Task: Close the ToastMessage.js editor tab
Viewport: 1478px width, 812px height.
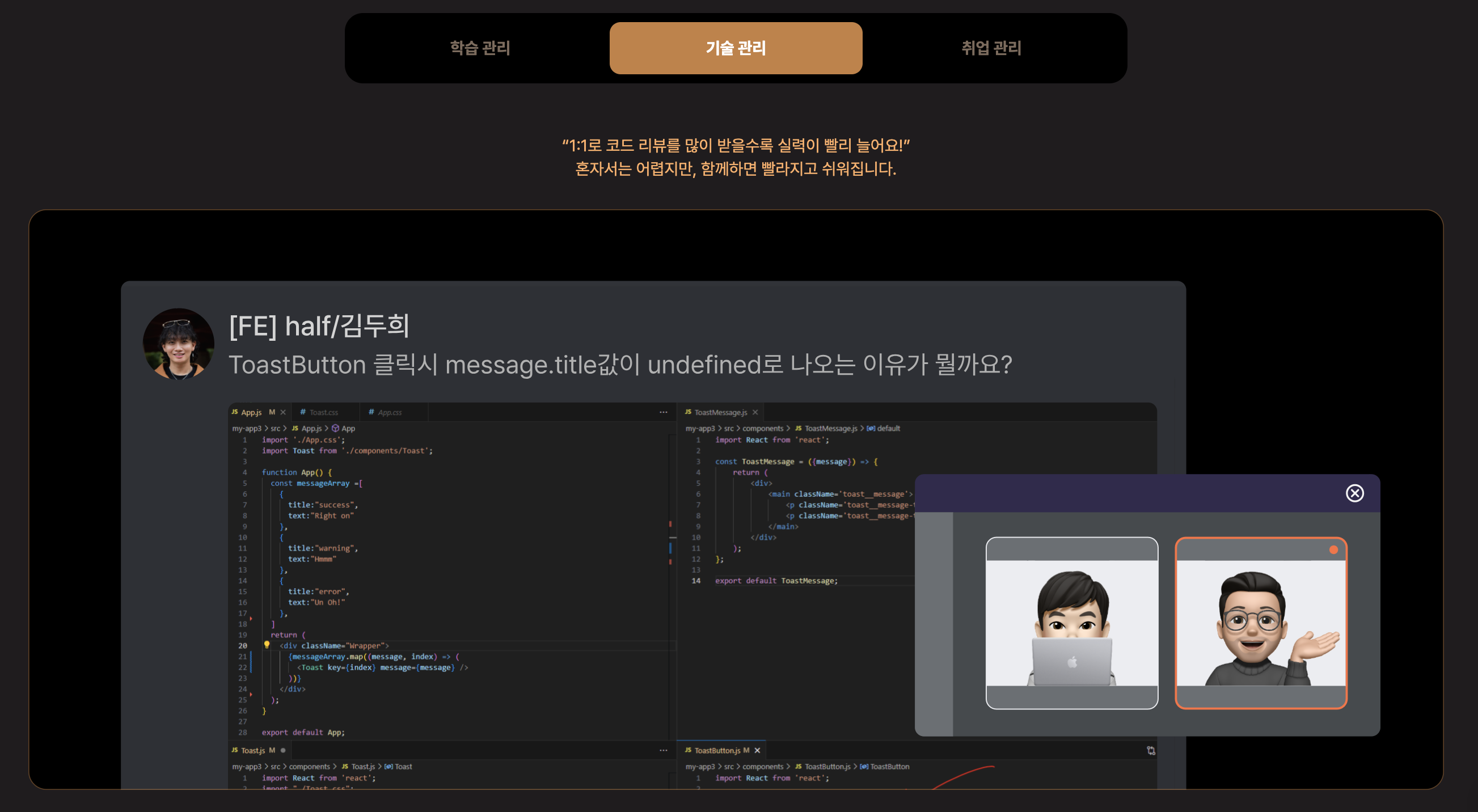Action: click(755, 412)
